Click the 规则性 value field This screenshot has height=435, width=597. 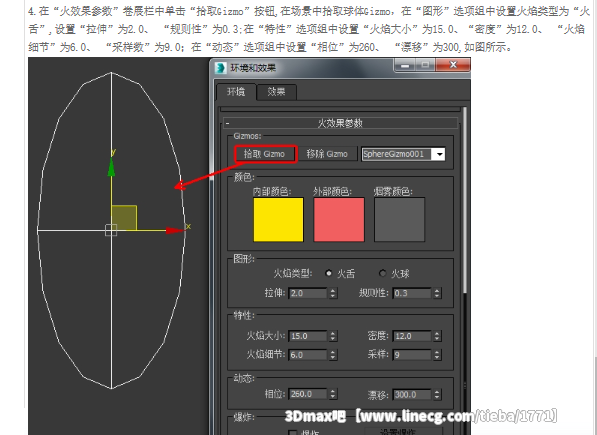pos(412,293)
